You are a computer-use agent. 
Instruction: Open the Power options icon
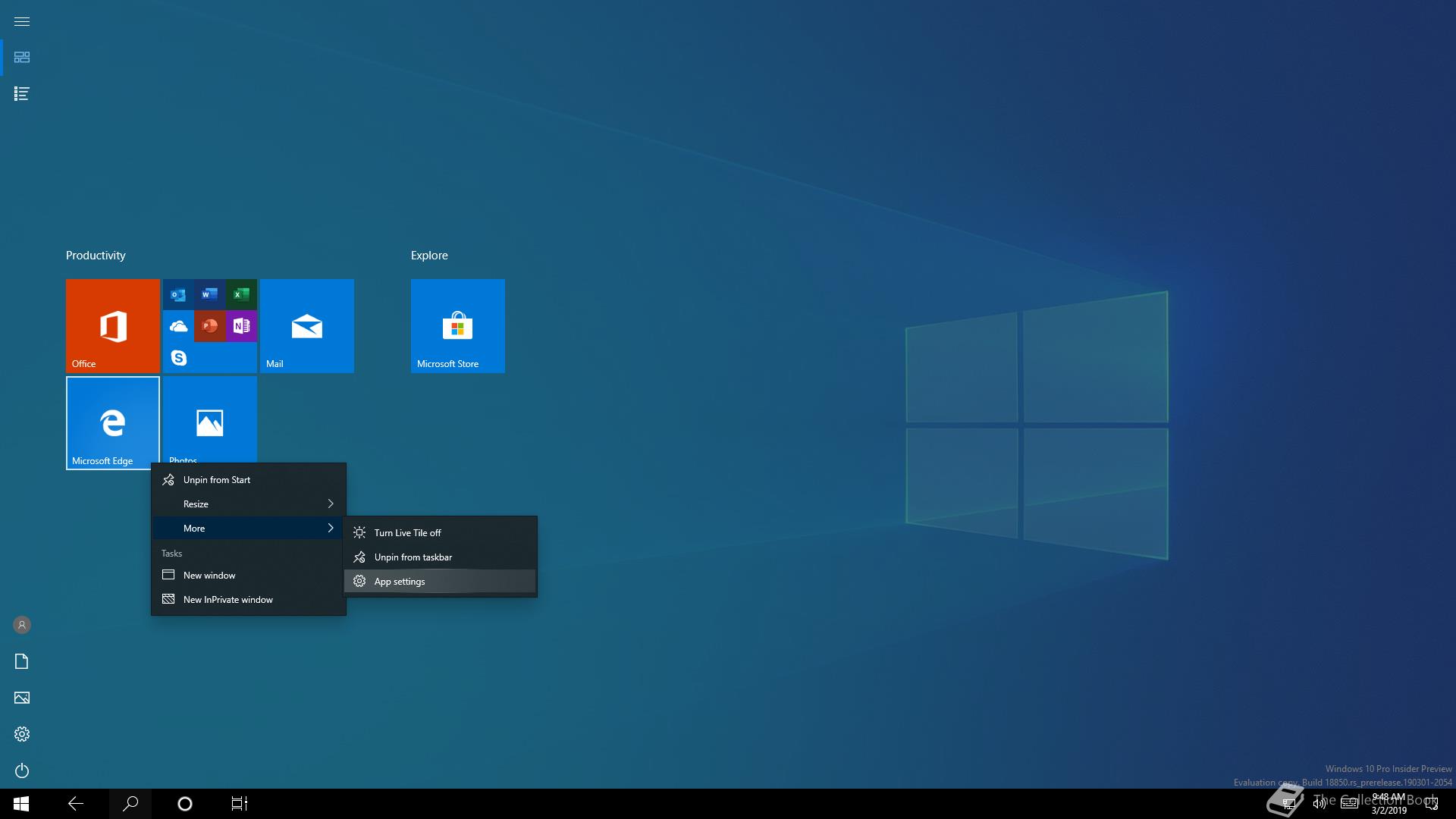click(22, 770)
